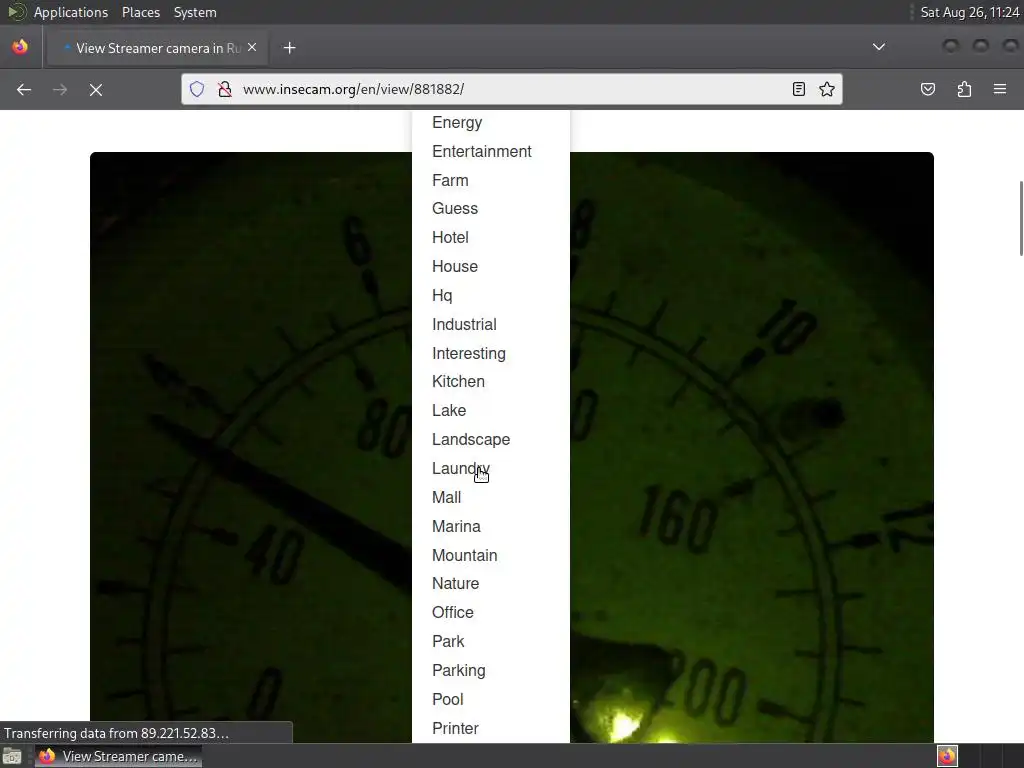This screenshot has height=768, width=1024.
Task: Activate Firefox window in taskbar
Action: pos(118,756)
